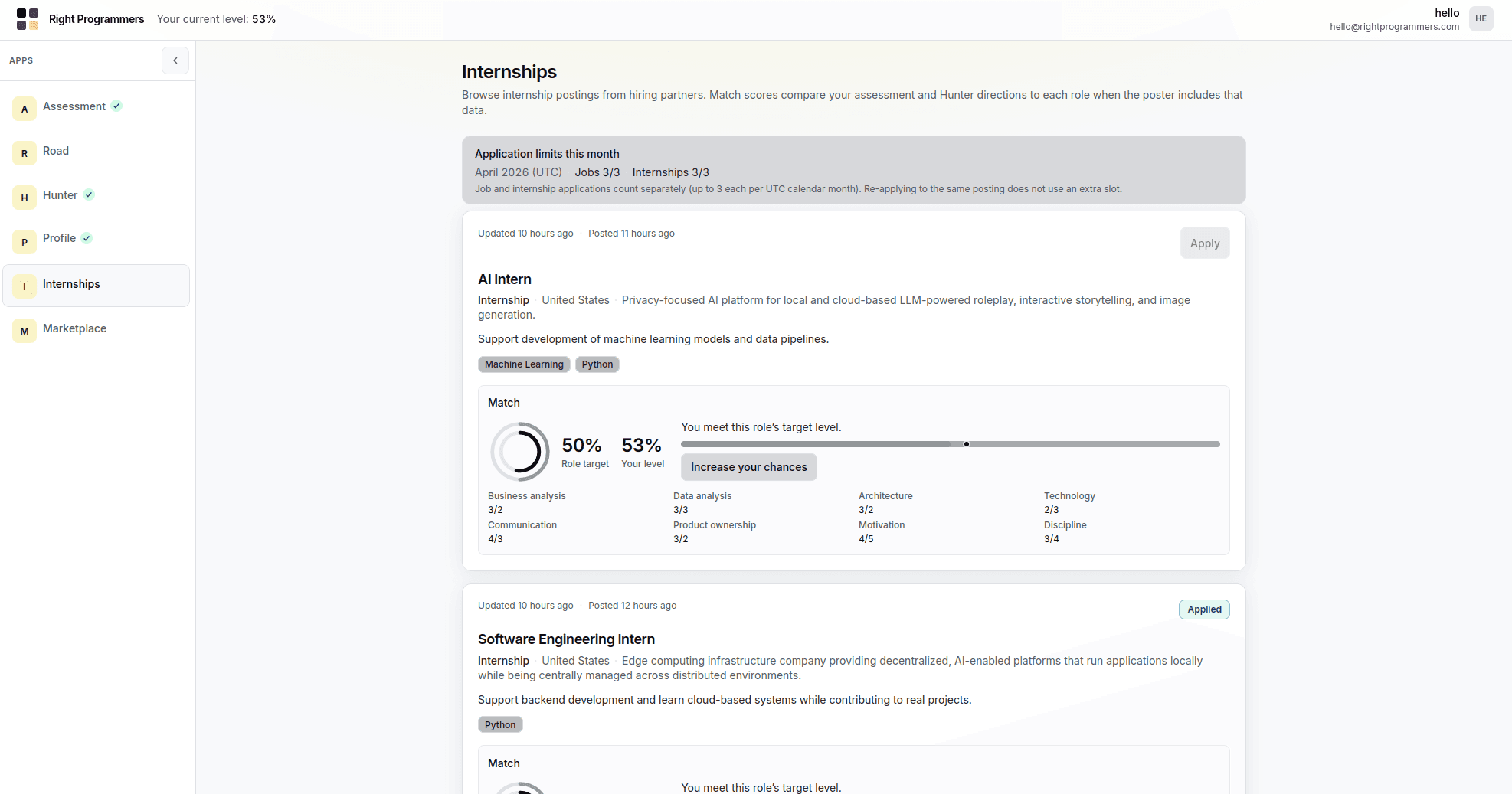
Task: Open the HE user avatar
Action: pyautogui.click(x=1481, y=18)
